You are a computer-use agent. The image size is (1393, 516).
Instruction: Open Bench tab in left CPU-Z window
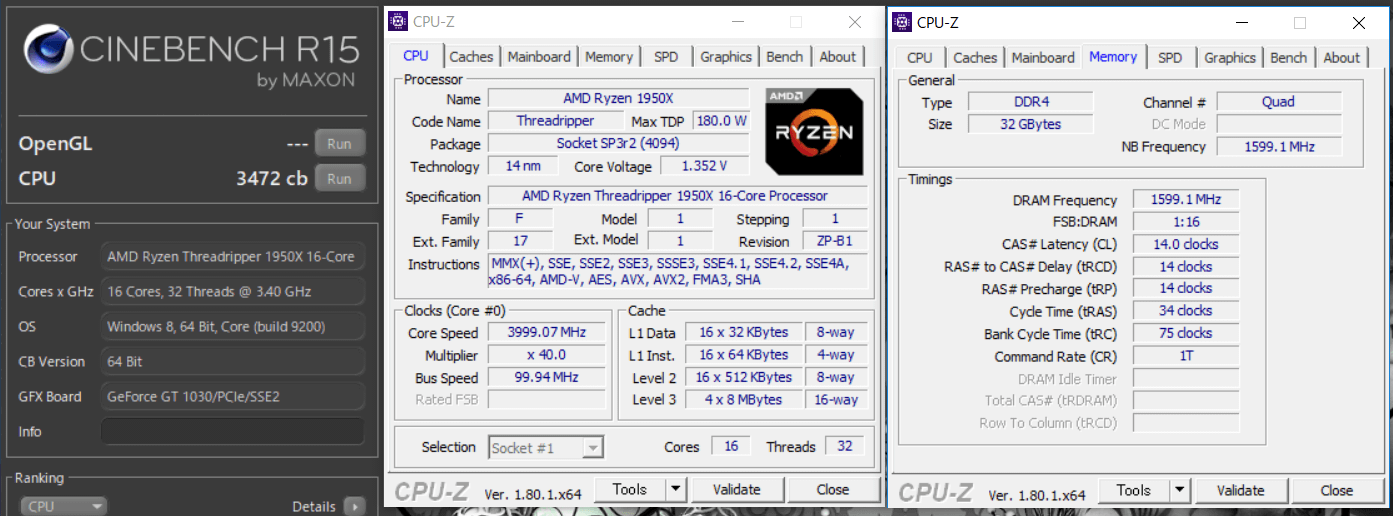tap(785, 57)
